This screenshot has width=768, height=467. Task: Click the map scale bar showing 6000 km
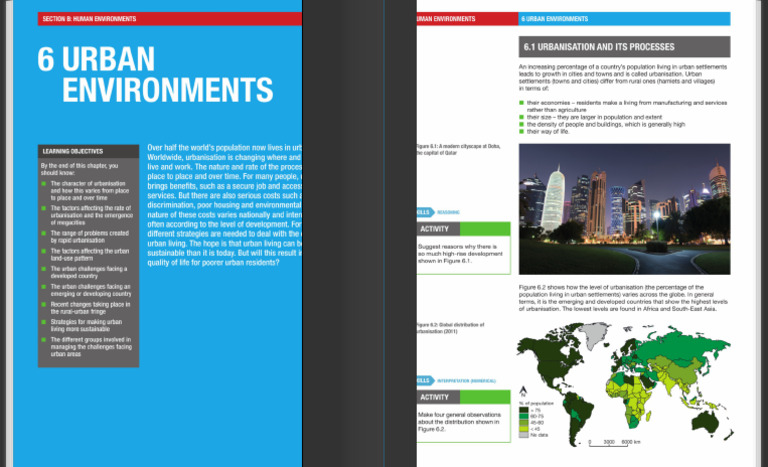coord(615,443)
